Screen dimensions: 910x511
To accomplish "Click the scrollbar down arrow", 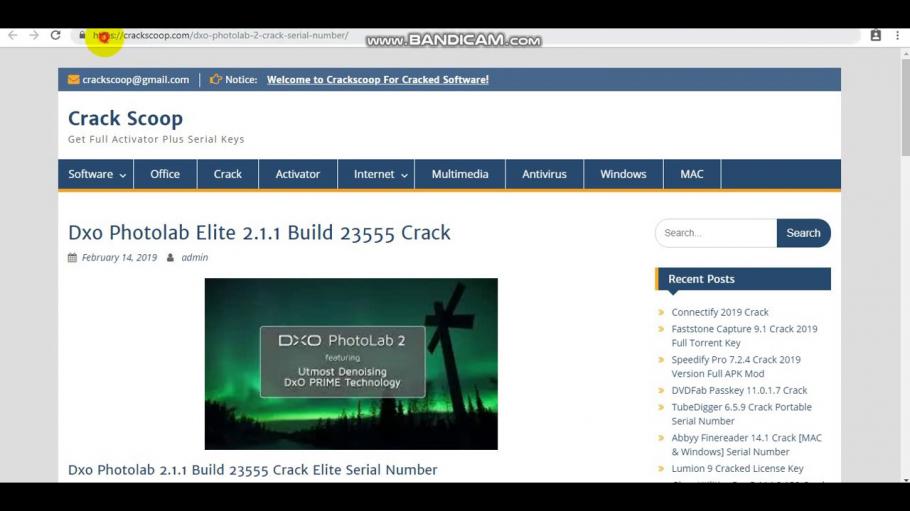I will (905, 479).
